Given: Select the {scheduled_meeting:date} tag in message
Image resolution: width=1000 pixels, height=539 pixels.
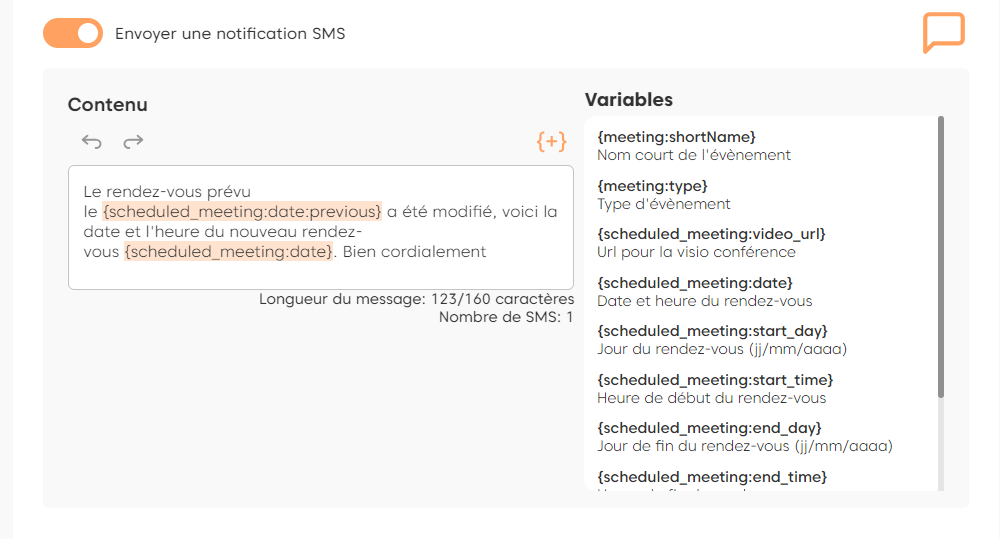Looking at the screenshot, I should pyautogui.click(x=229, y=252).
